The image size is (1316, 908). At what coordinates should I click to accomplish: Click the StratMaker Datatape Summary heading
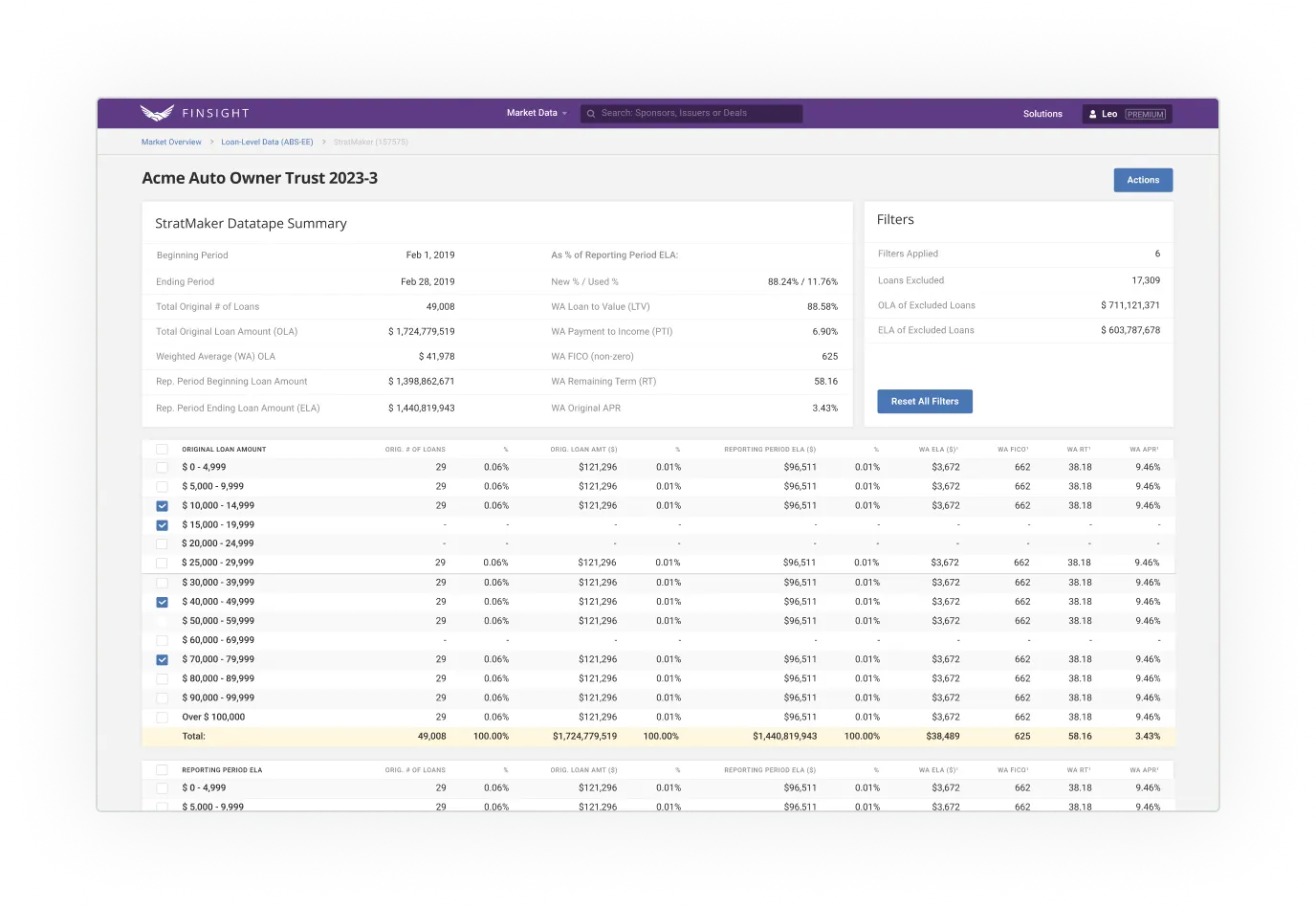[x=251, y=224]
